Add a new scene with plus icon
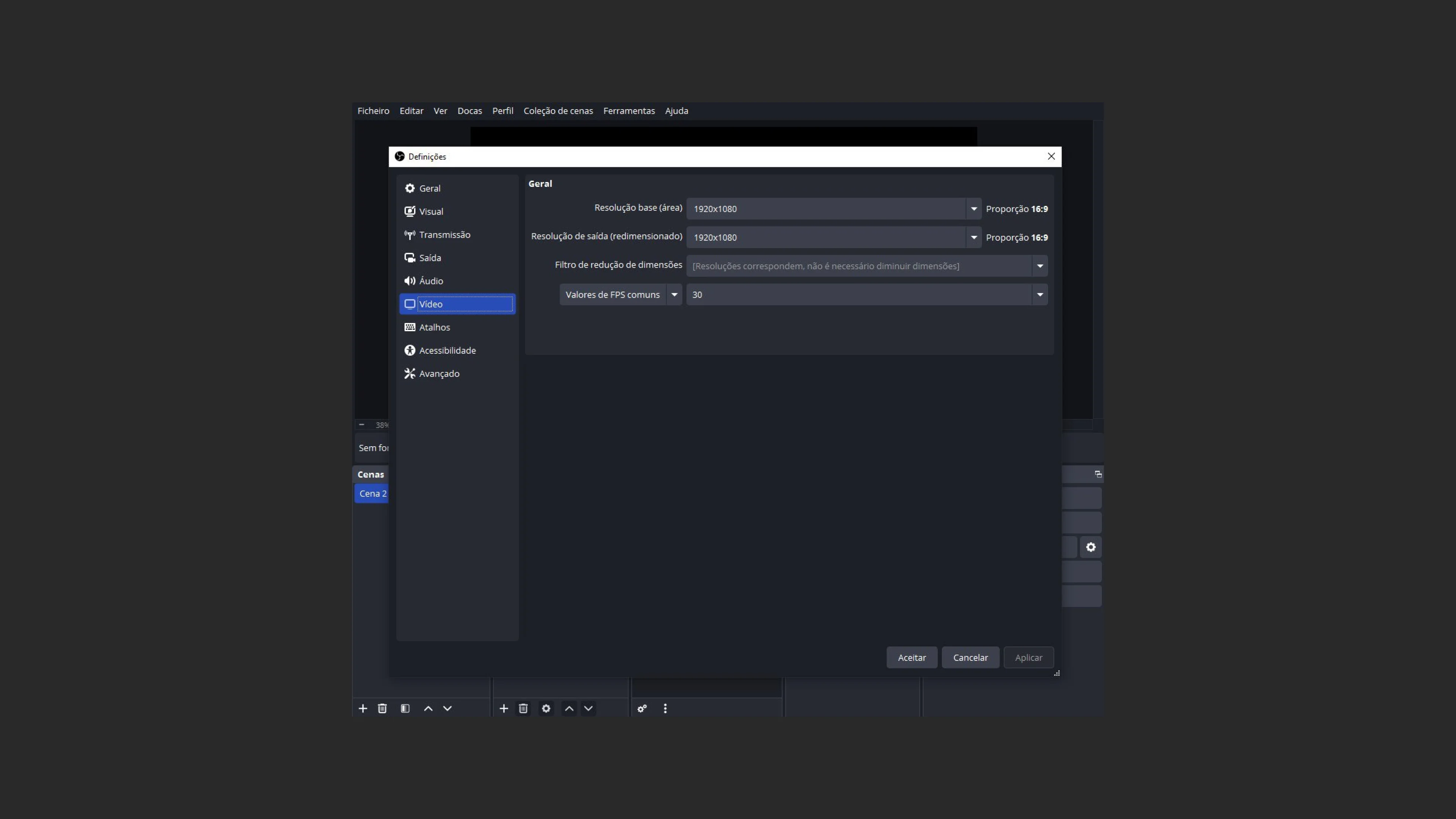Screen dimensions: 1456x819 [363, 708]
